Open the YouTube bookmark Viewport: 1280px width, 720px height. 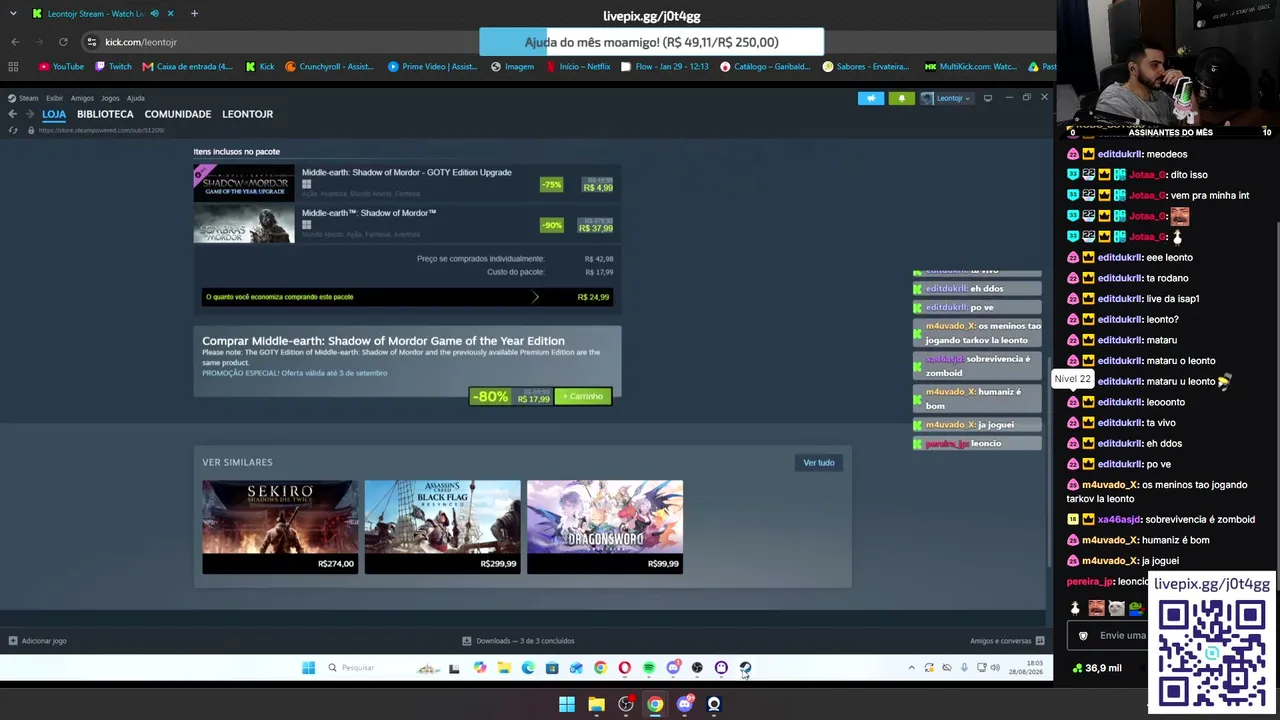[61, 67]
